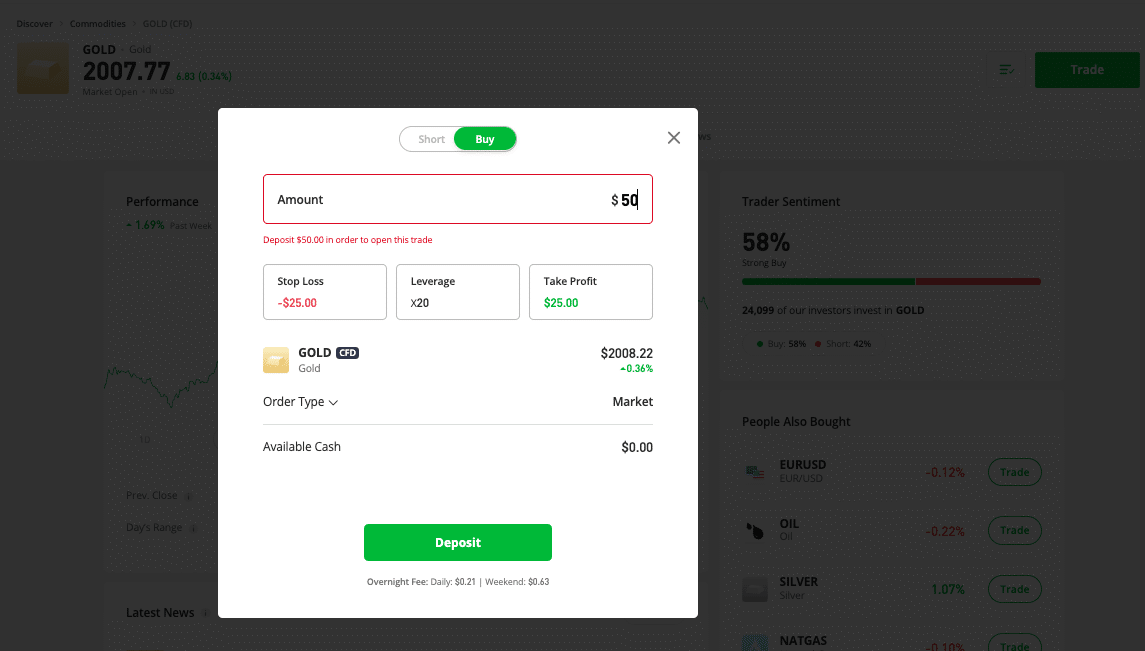
Task: Open the Stop Loss settings box
Action: coord(324,291)
